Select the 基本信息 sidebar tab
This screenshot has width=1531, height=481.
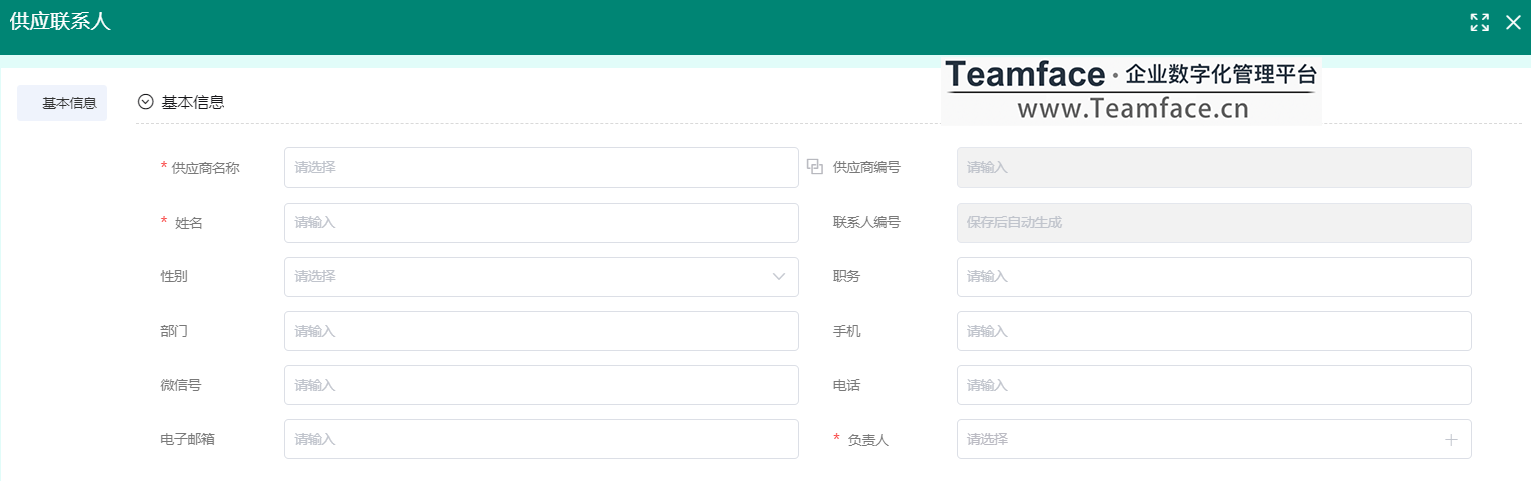point(62,103)
